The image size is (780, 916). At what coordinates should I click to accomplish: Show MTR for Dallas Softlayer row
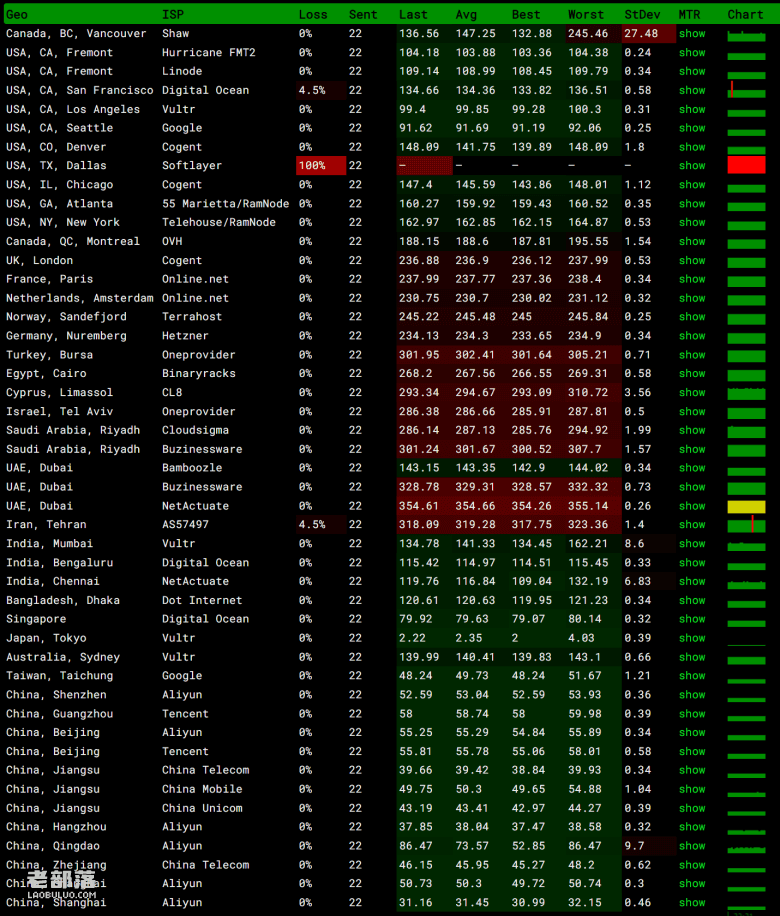(x=692, y=166)
